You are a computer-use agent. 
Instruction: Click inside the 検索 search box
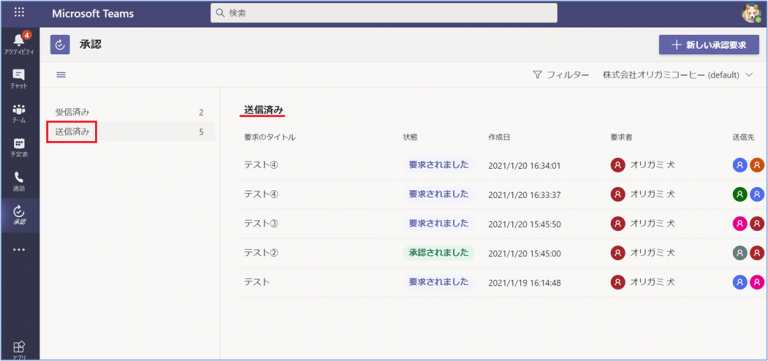(384, 13)
